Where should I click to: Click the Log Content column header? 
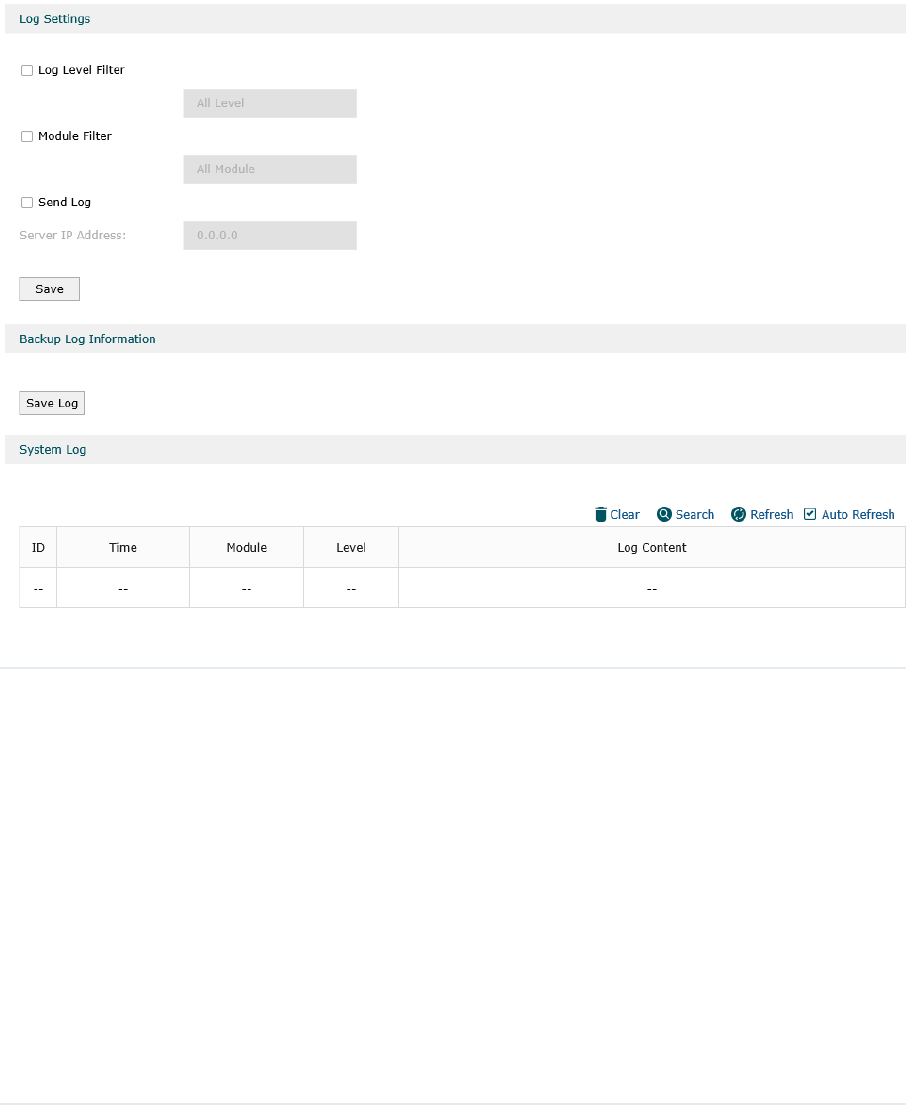click(652, 548)
